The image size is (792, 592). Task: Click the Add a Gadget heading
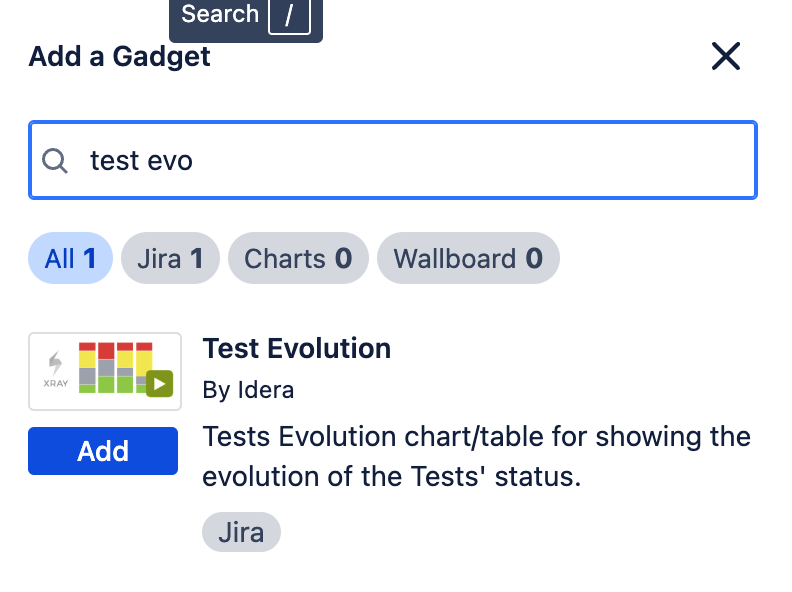(119, 56)
